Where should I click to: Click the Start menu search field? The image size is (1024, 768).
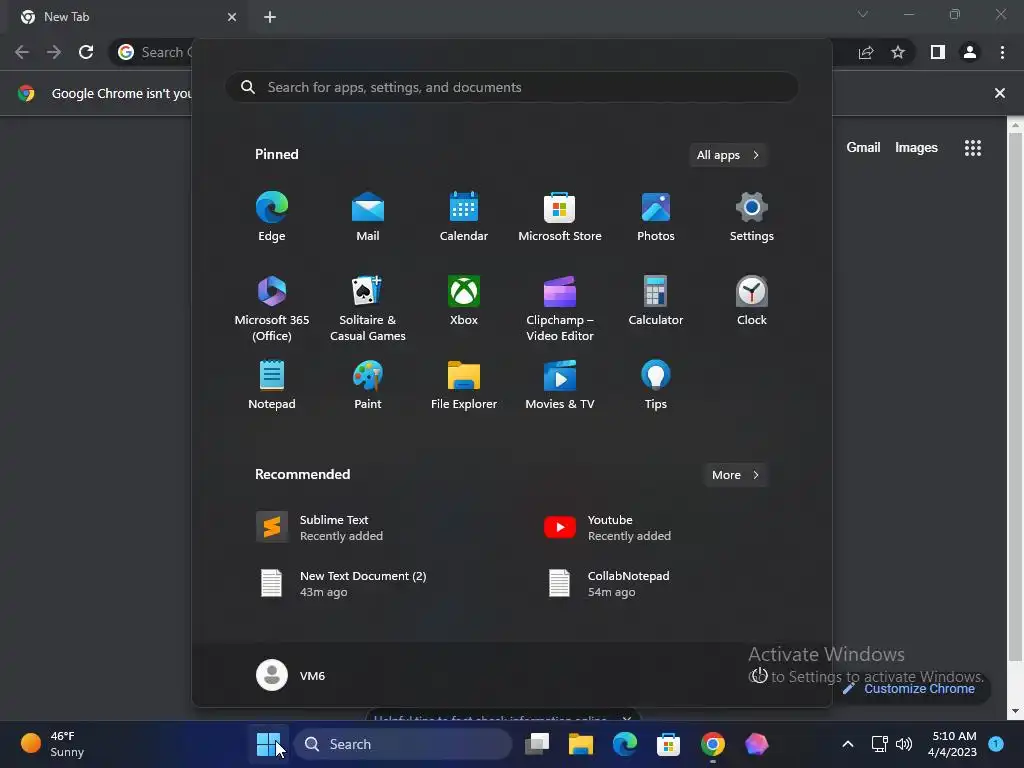coord(512,87)
